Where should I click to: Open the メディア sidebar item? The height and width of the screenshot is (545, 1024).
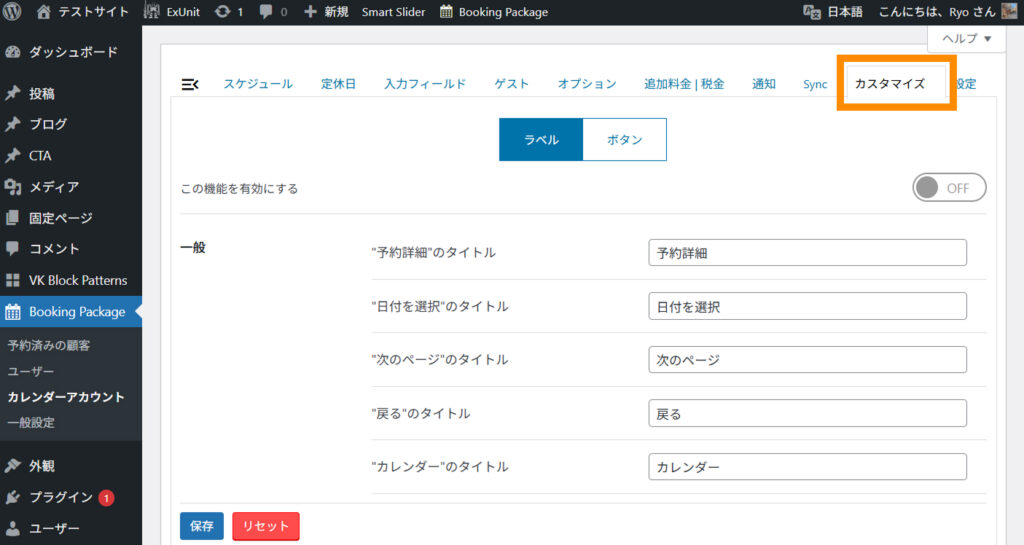pyautogui.click(x=54, y=187)
